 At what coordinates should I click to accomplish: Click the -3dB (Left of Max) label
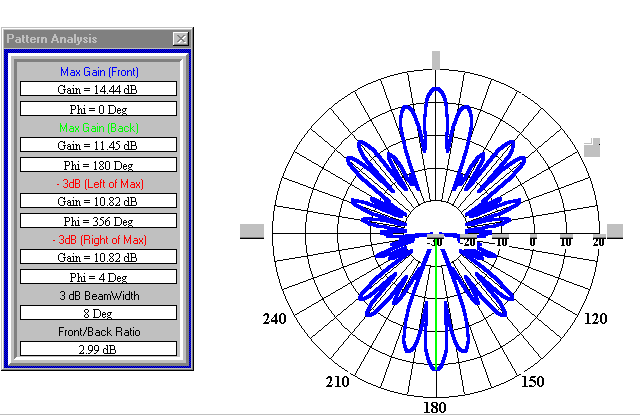[100, 184]
